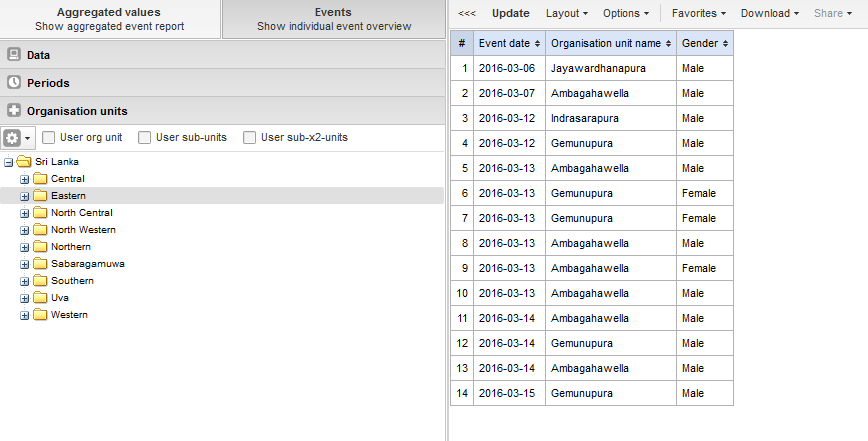Click the Sri Lanka open folder icon
Image resolution: width=868 pixels, height=441 pixels.
point(24,161)
